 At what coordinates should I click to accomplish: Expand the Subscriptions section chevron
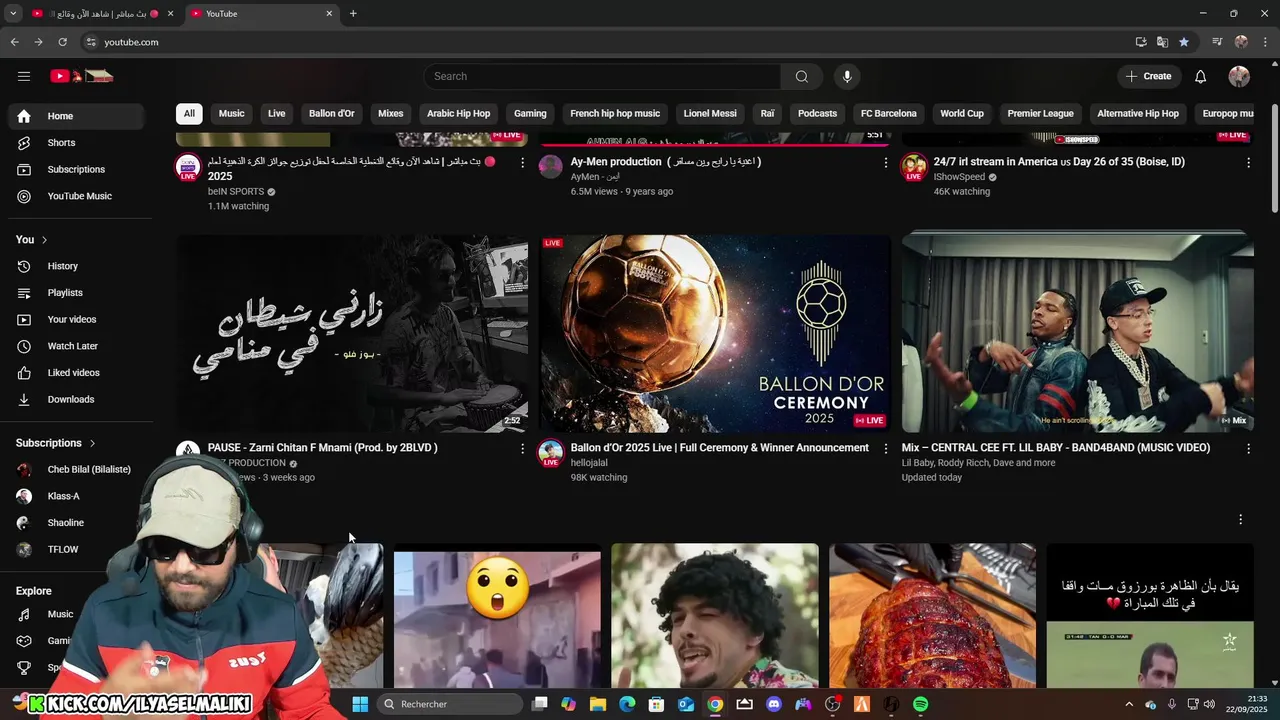tap(92, 443)
